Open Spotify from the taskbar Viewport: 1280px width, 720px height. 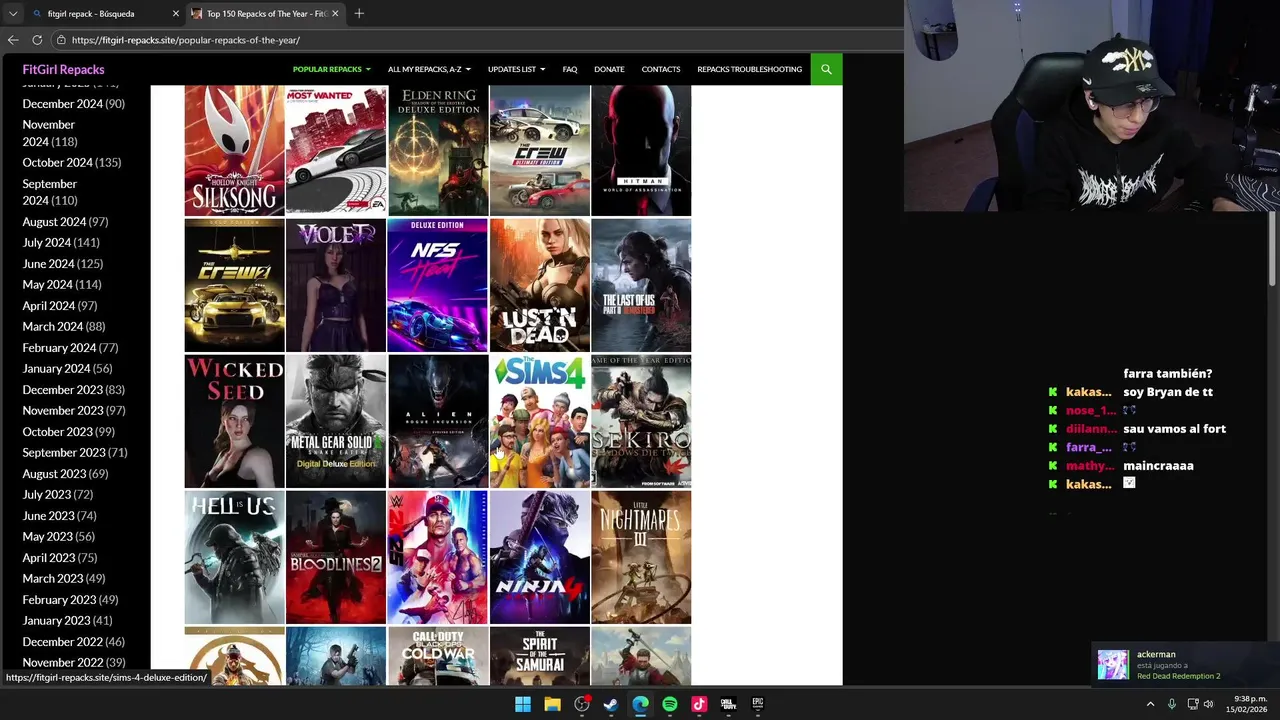pos(670,704)
